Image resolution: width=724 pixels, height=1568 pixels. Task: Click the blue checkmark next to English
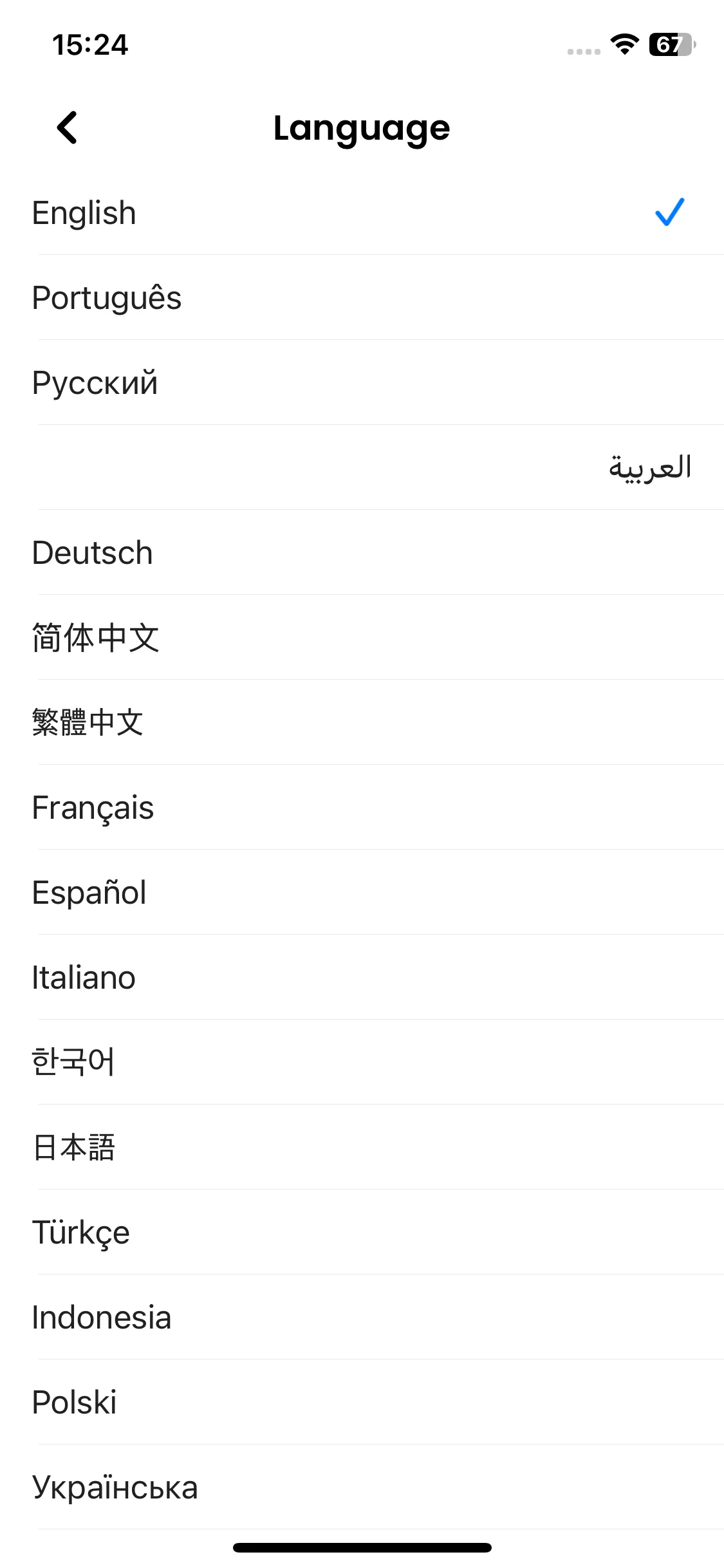coord(669,212)
